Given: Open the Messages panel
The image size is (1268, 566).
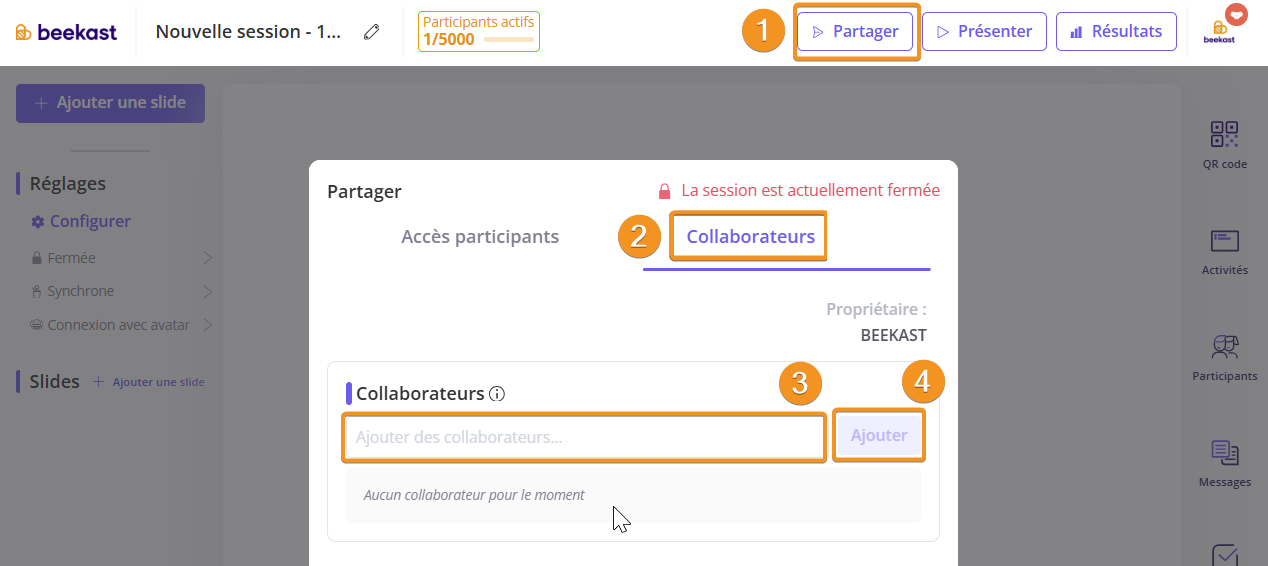Looking at the screenshot, I should tap(1224, 463).
